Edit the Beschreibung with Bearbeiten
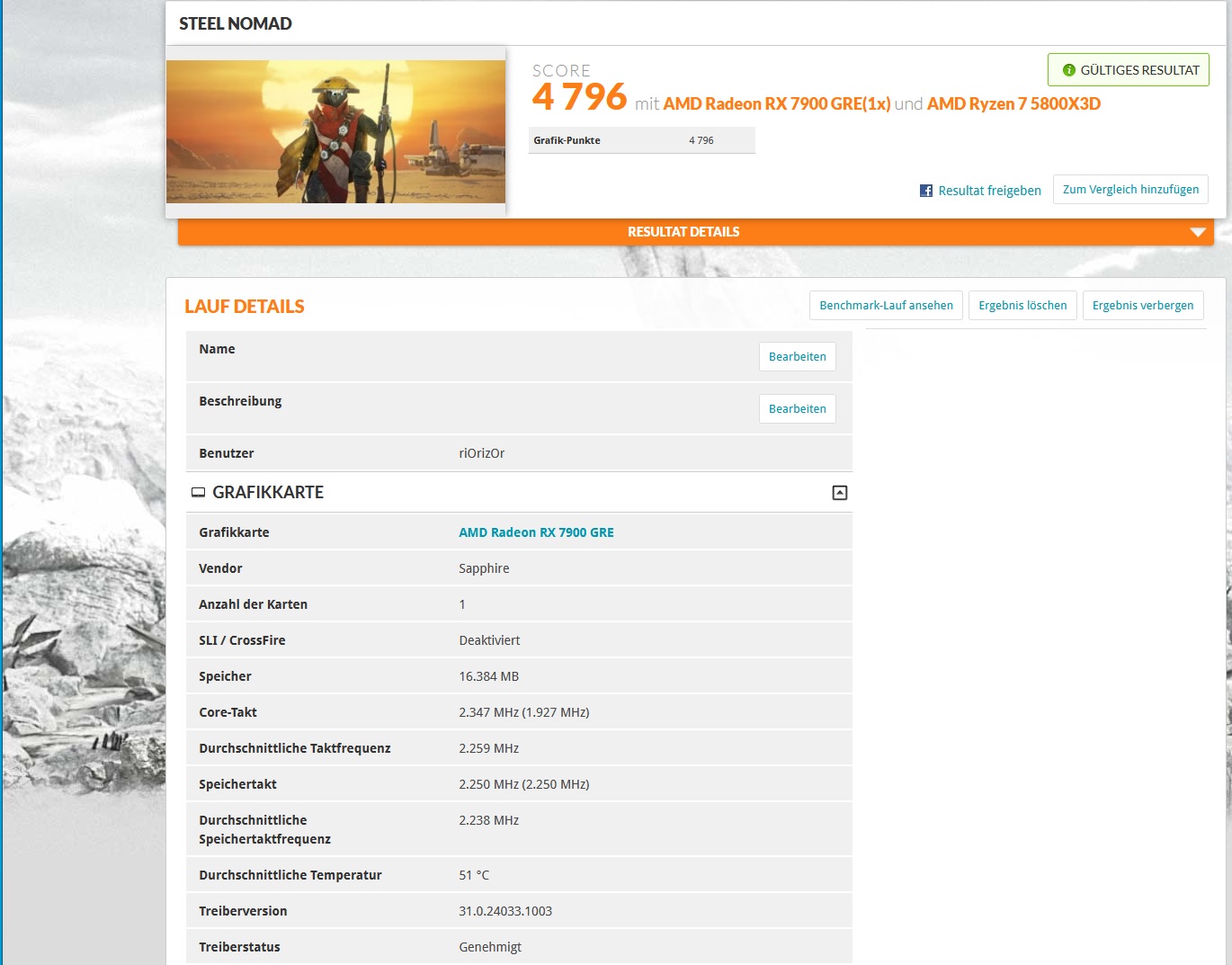The image size is (1232, 965). click(x=798, y=409)
